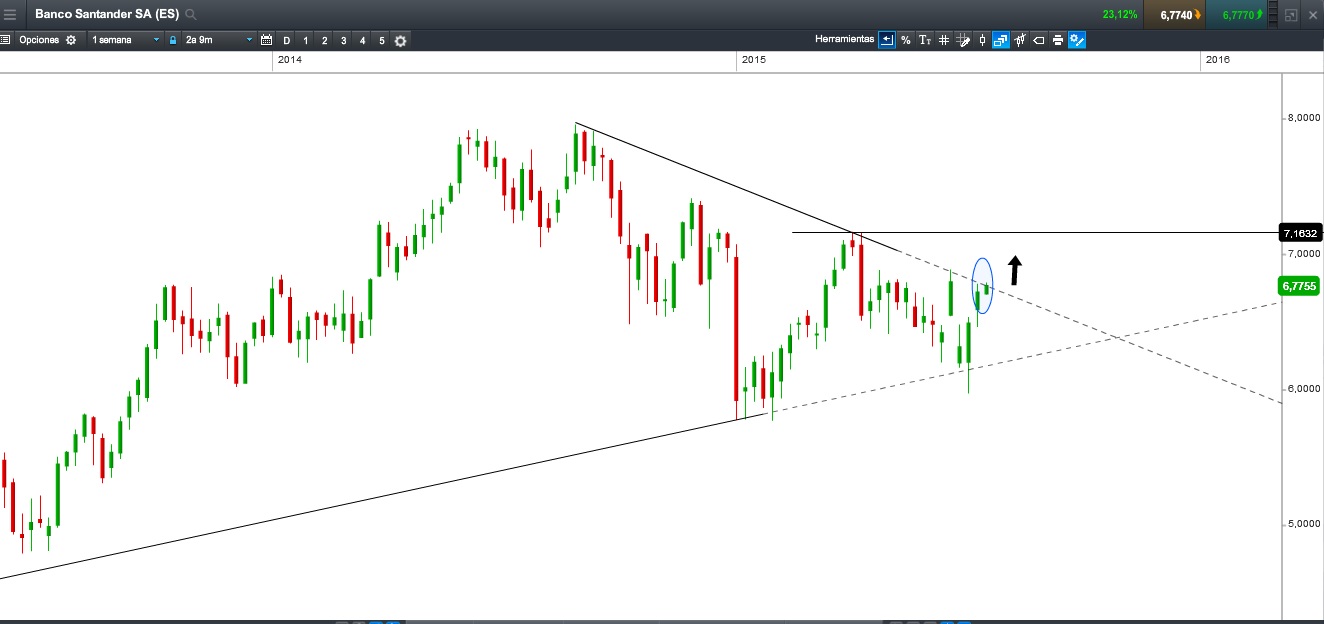
Task: Select preset 5 button
Action: [x=382, y=40]
